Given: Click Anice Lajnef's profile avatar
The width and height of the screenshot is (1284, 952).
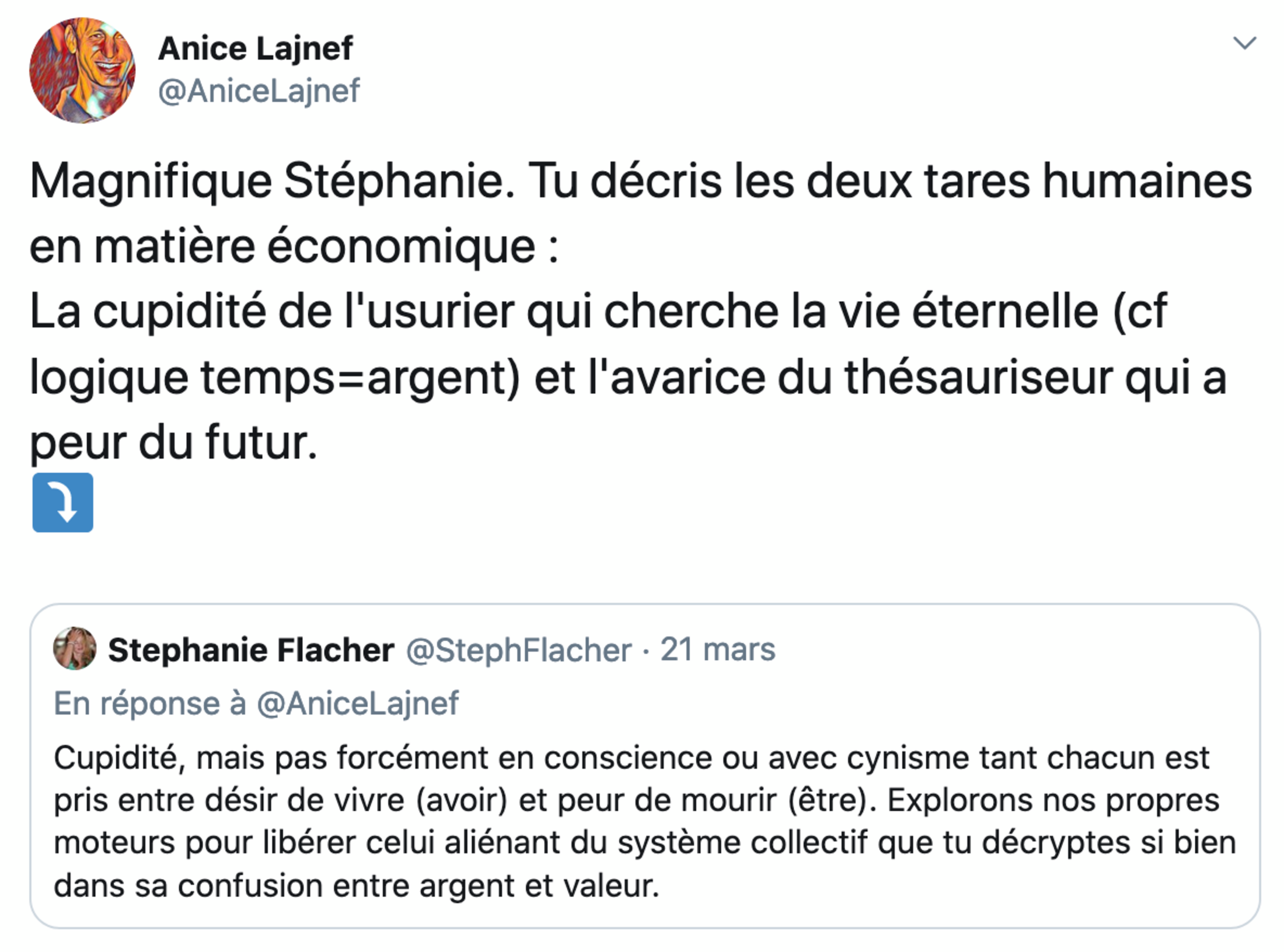Looking at the screenshot, I should pos(82,71).
